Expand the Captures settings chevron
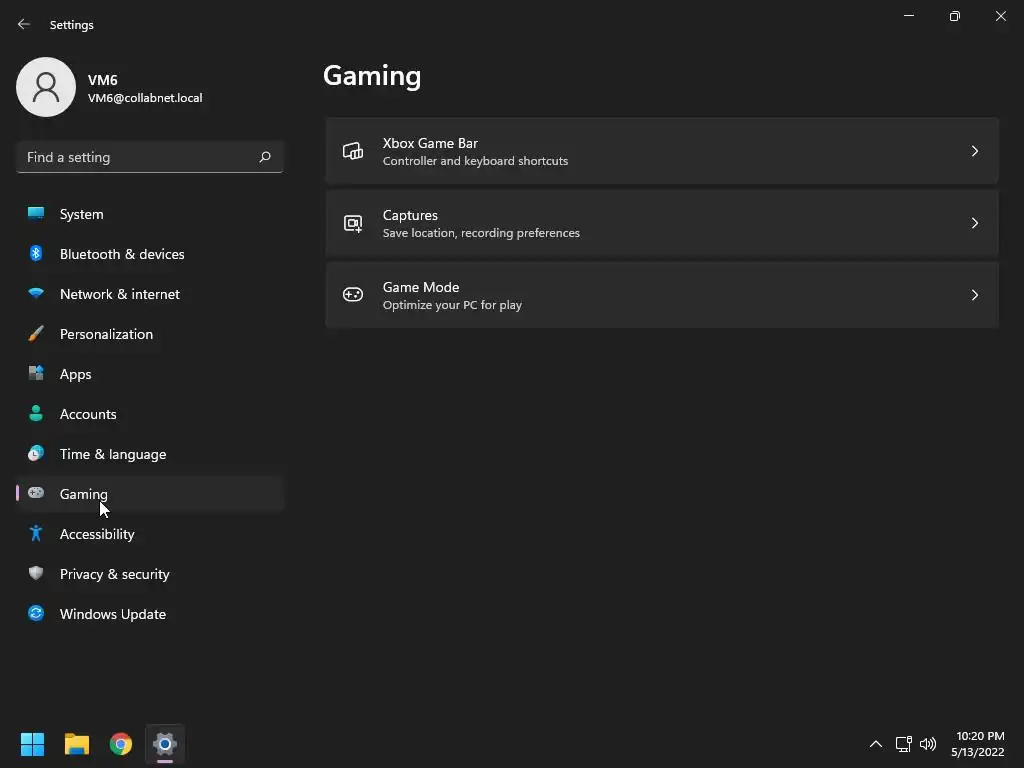The width and height of the screenshot is (1024, 768). pos(974,223)
